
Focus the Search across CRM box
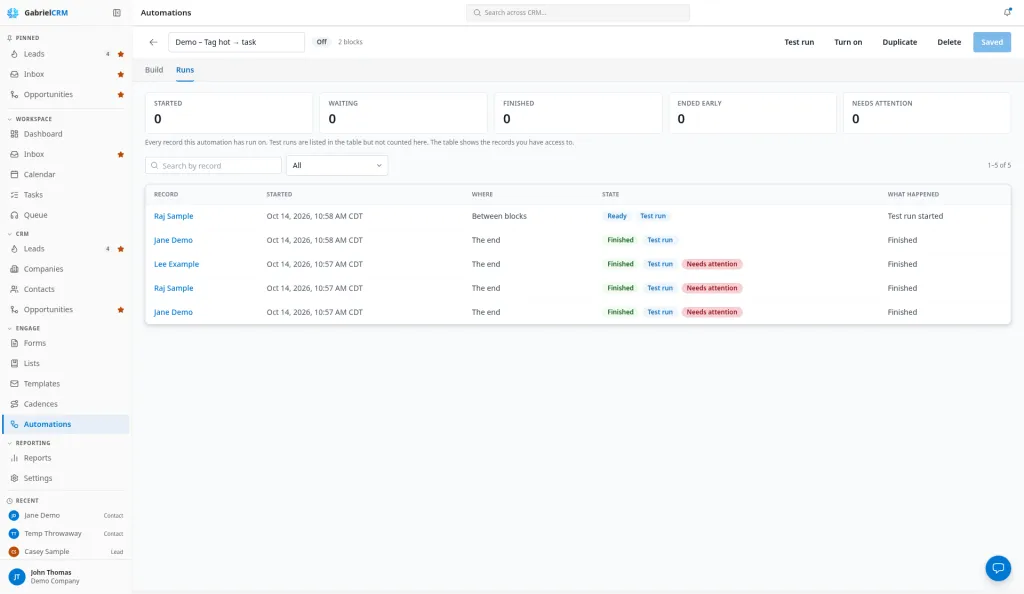[x=578, y=12]
